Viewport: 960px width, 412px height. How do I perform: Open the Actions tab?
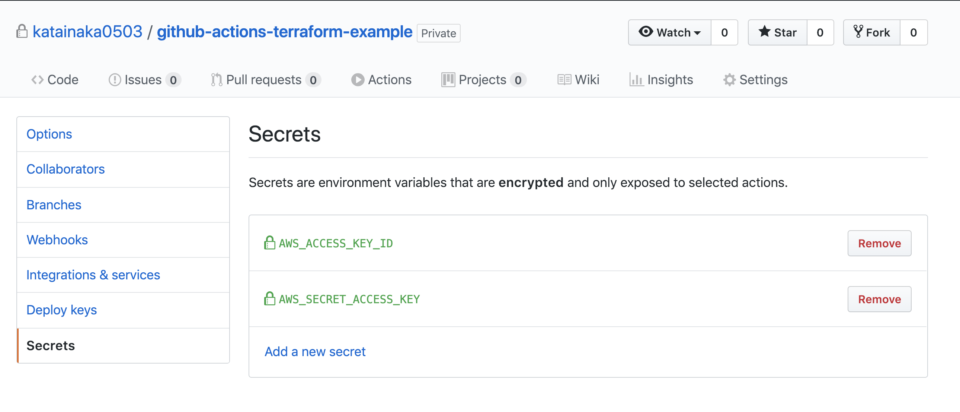tap(381, 80)
